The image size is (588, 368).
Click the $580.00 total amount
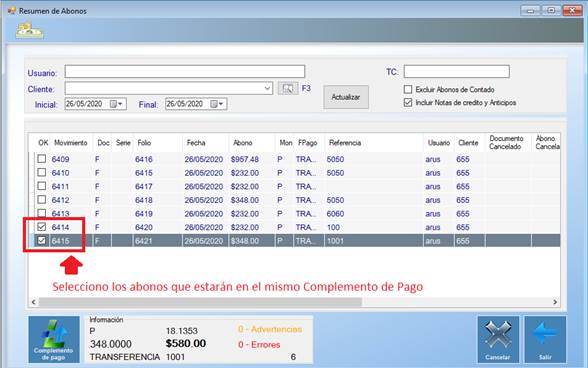click(186, 343)
